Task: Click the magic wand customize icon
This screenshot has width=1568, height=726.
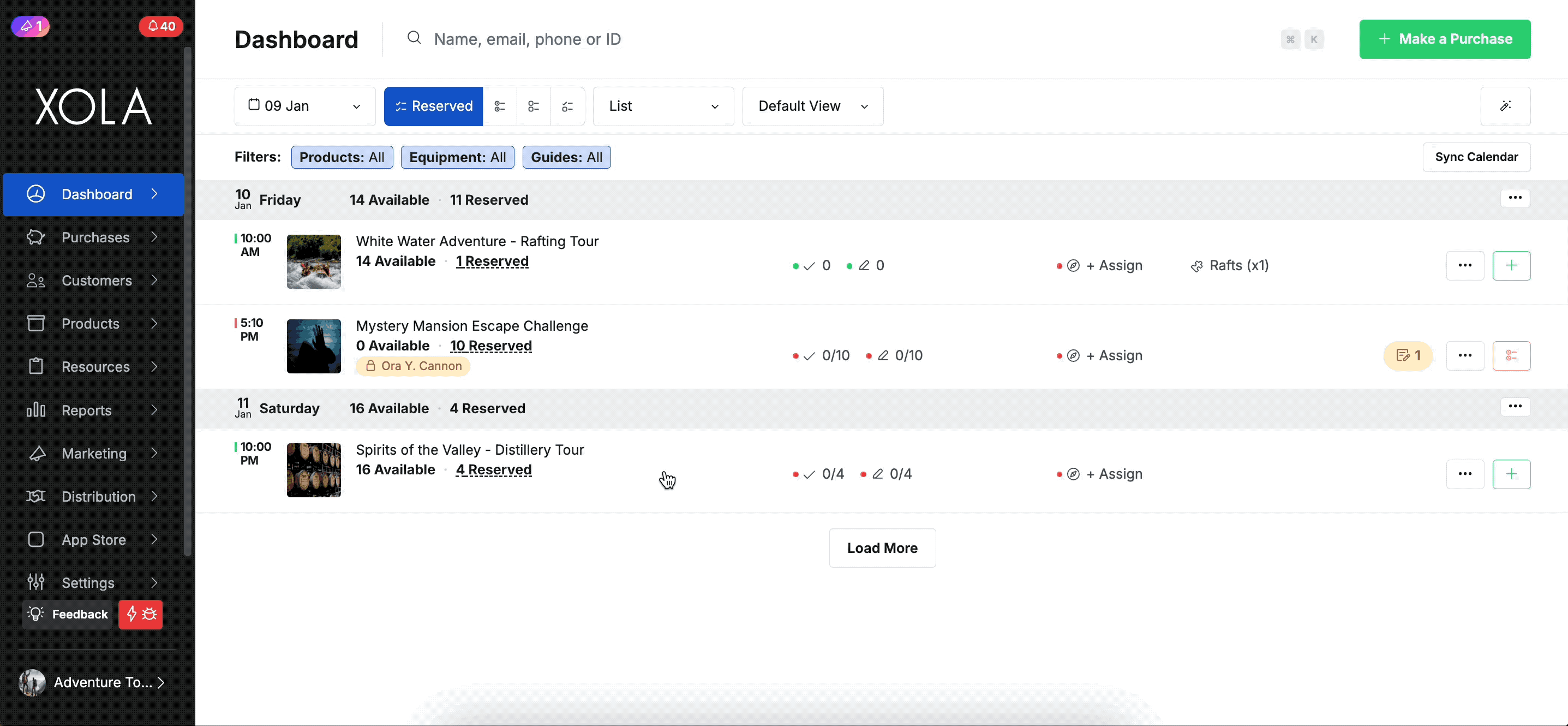Action: (1505, 106)
